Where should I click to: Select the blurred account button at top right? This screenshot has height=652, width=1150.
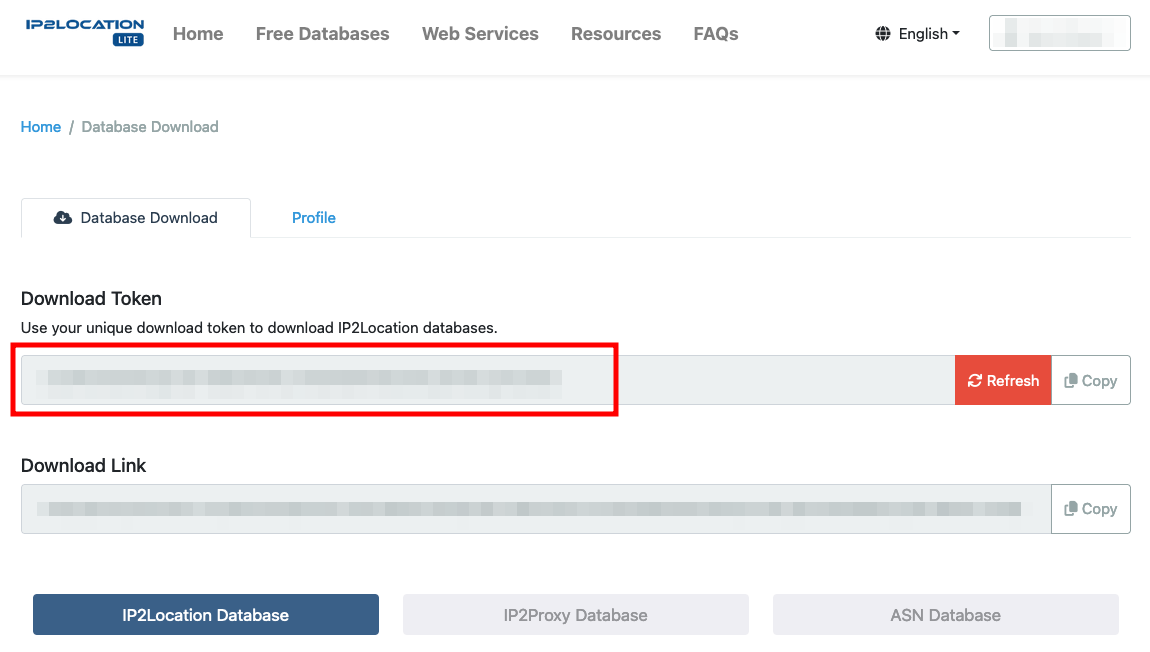point(1059,33)
